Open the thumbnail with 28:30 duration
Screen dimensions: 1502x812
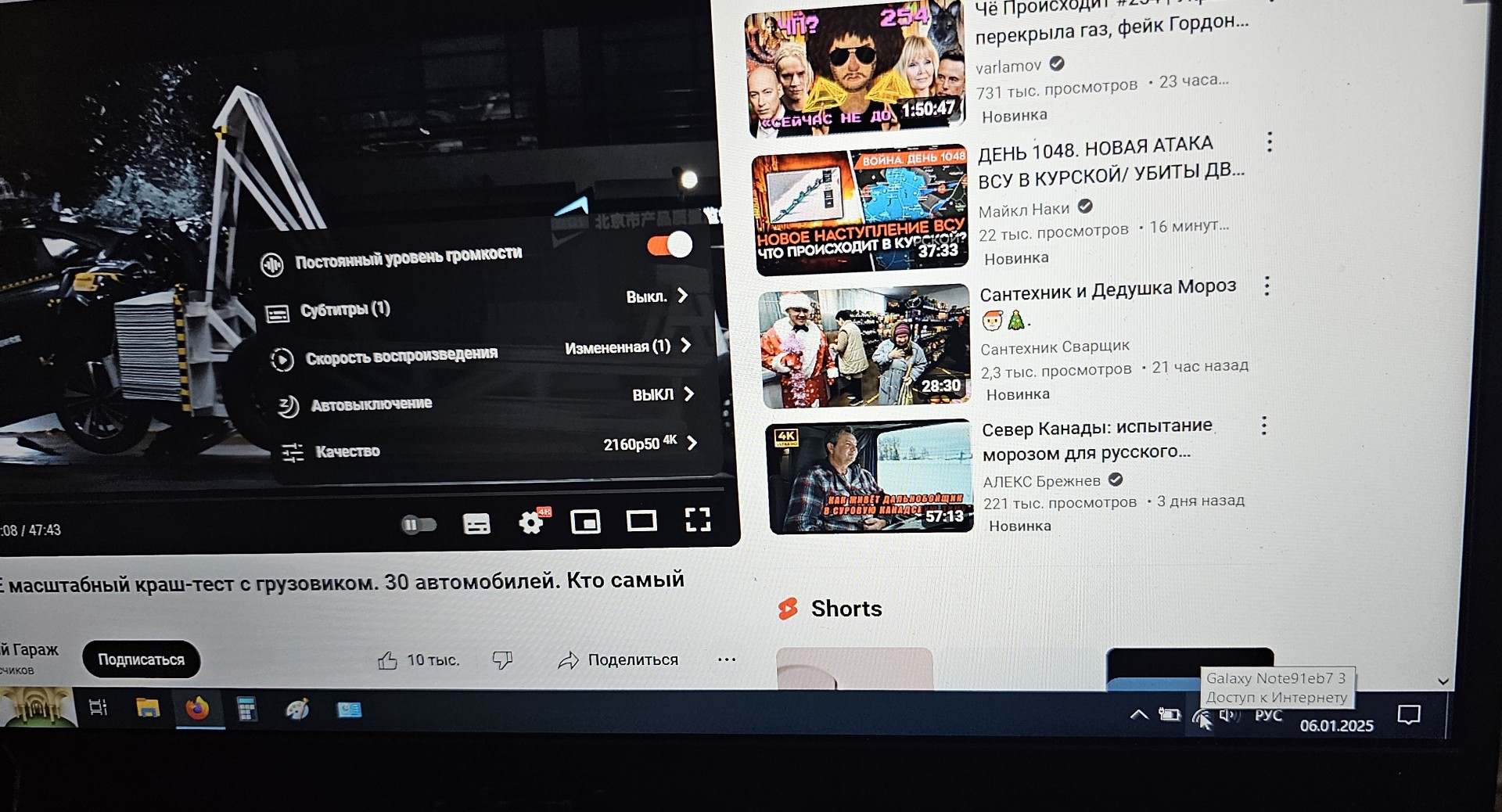click(x=864, y=347)
